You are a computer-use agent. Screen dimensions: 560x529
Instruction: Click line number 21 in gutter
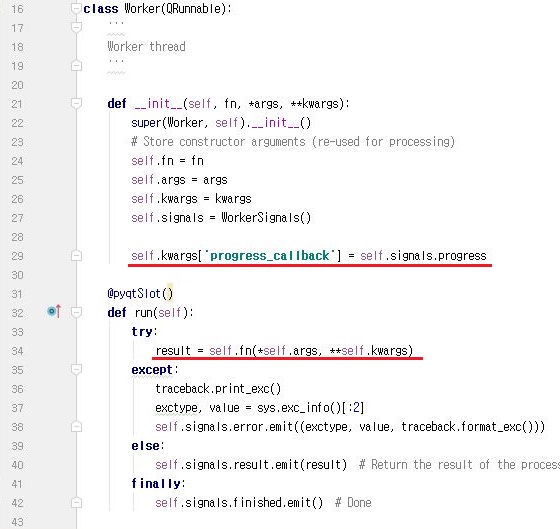[17, 104]
